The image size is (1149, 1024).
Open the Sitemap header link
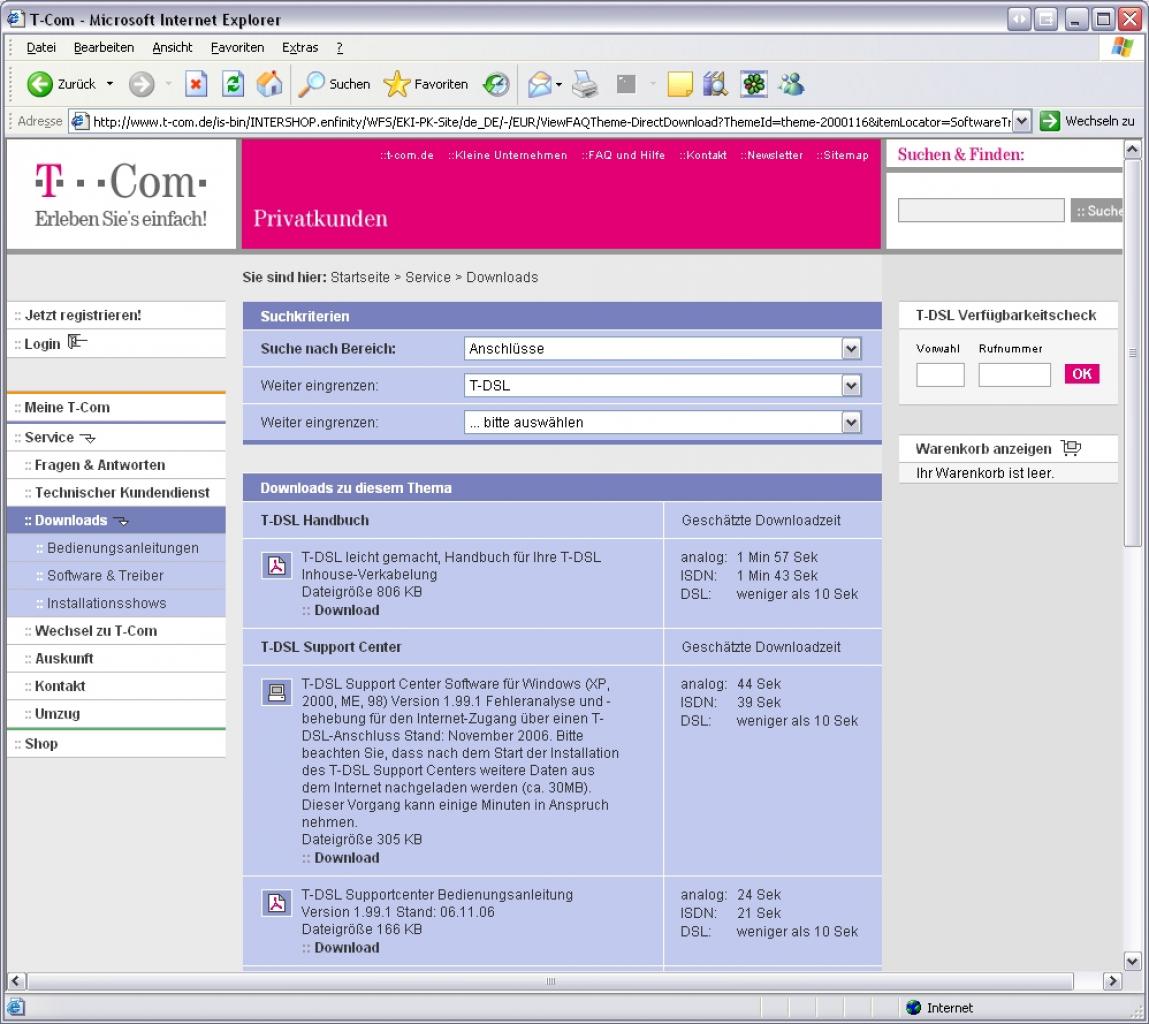coord(843,155)
